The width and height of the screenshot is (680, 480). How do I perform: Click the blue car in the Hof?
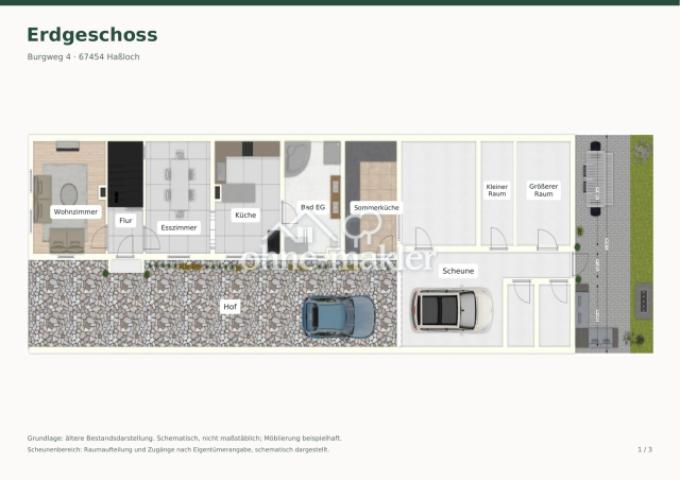(339, 316)
